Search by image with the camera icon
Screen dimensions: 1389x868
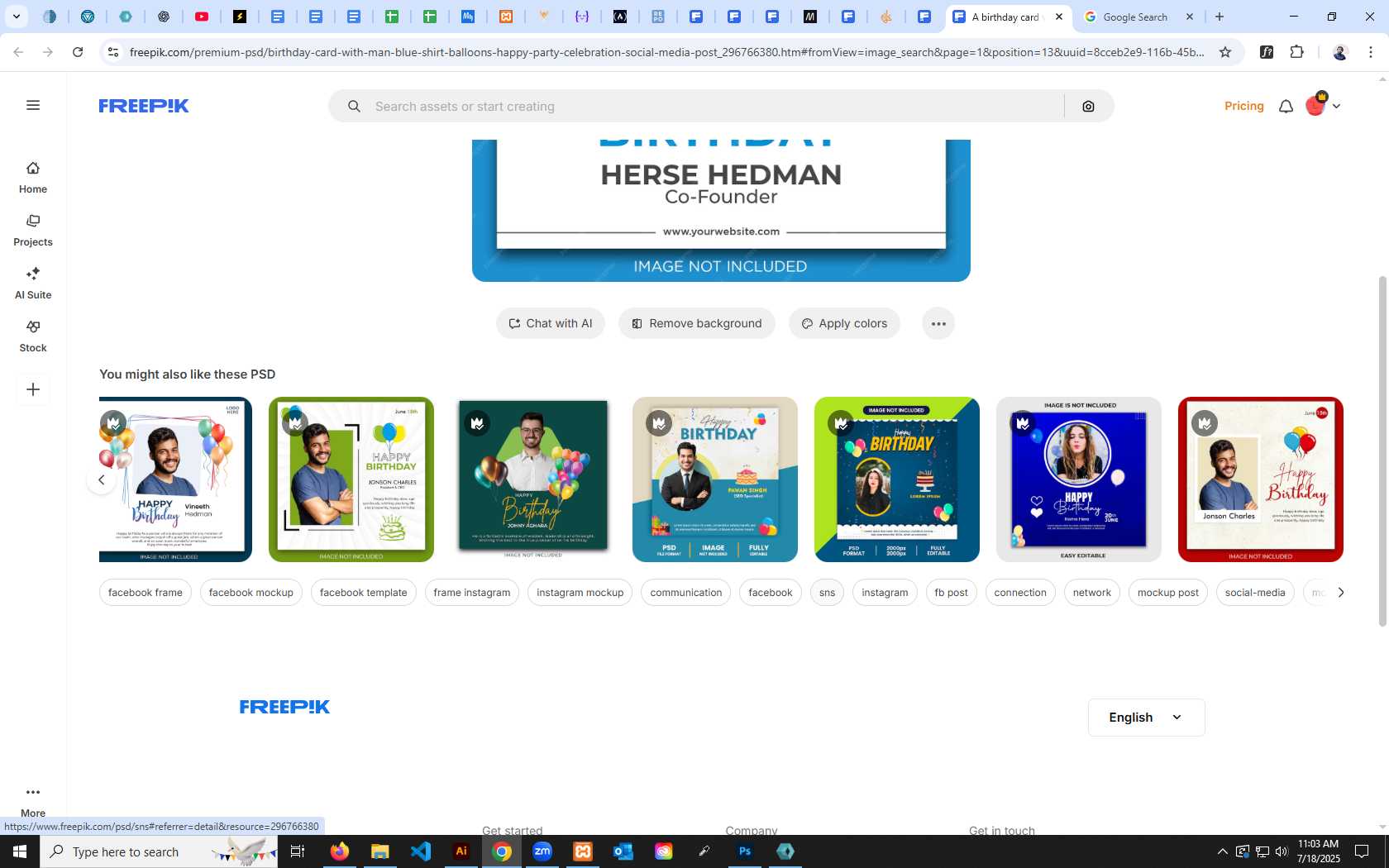[x=1088, y=107]
